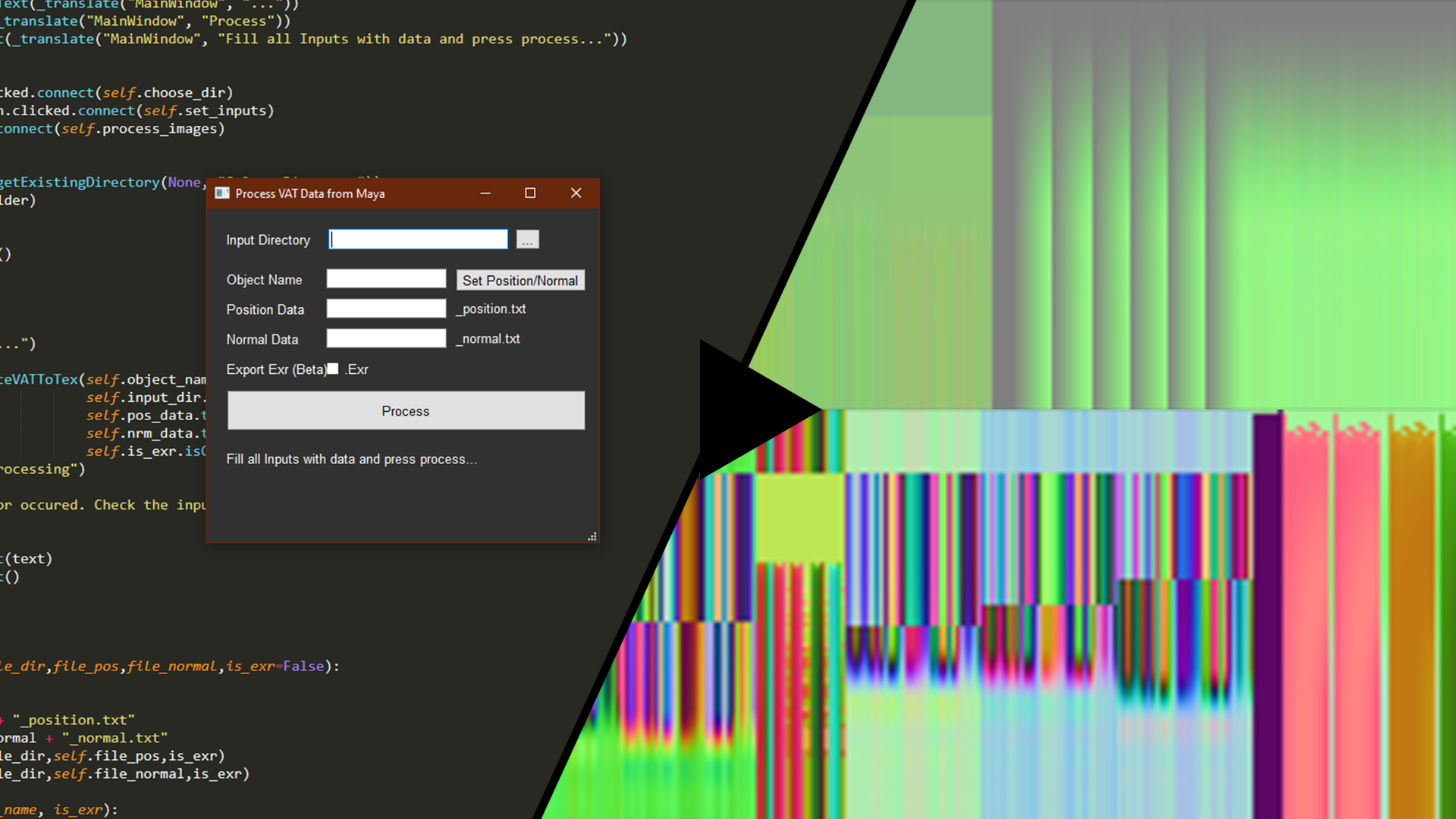Open directory browser with the '...' button
1456x819 pixels.
(x=528, y=240)
